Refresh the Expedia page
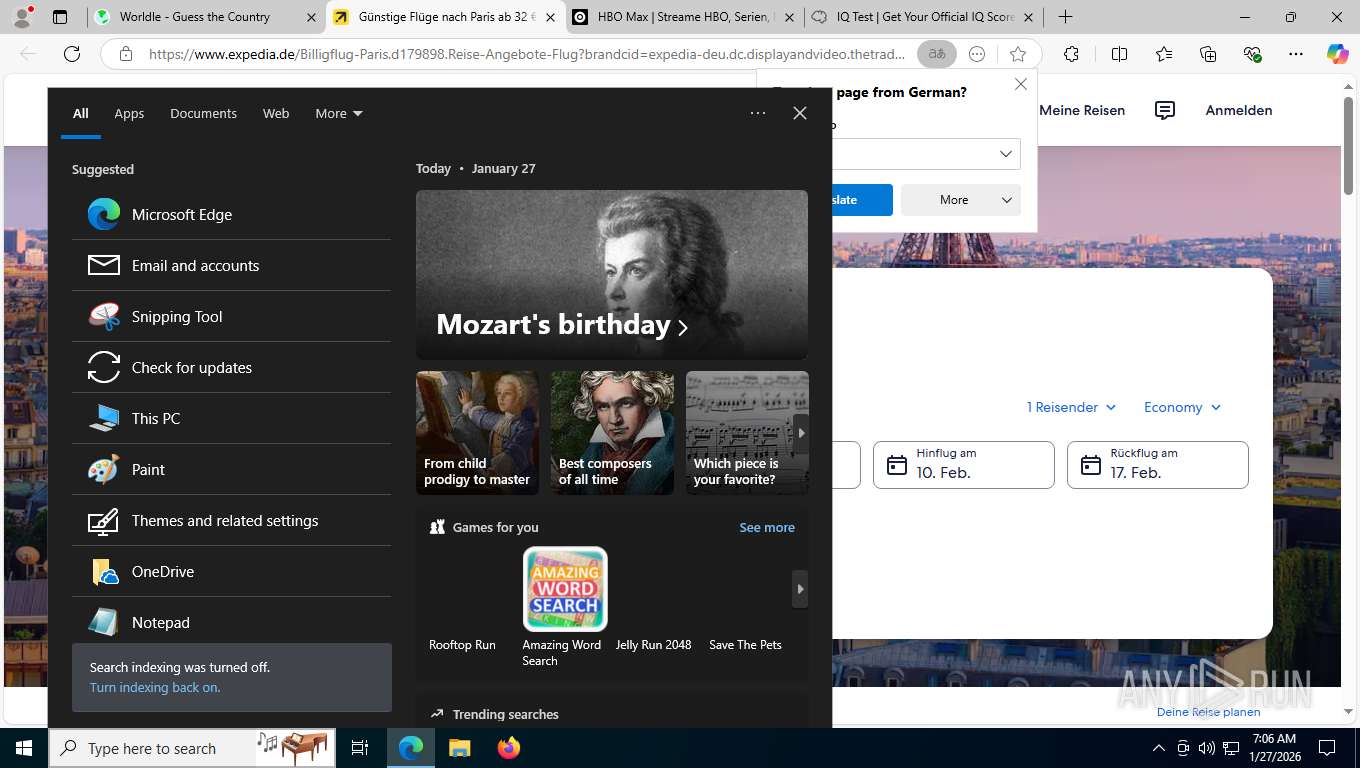The width and height of the screenshot is (1360, 768). pos(72,54)
